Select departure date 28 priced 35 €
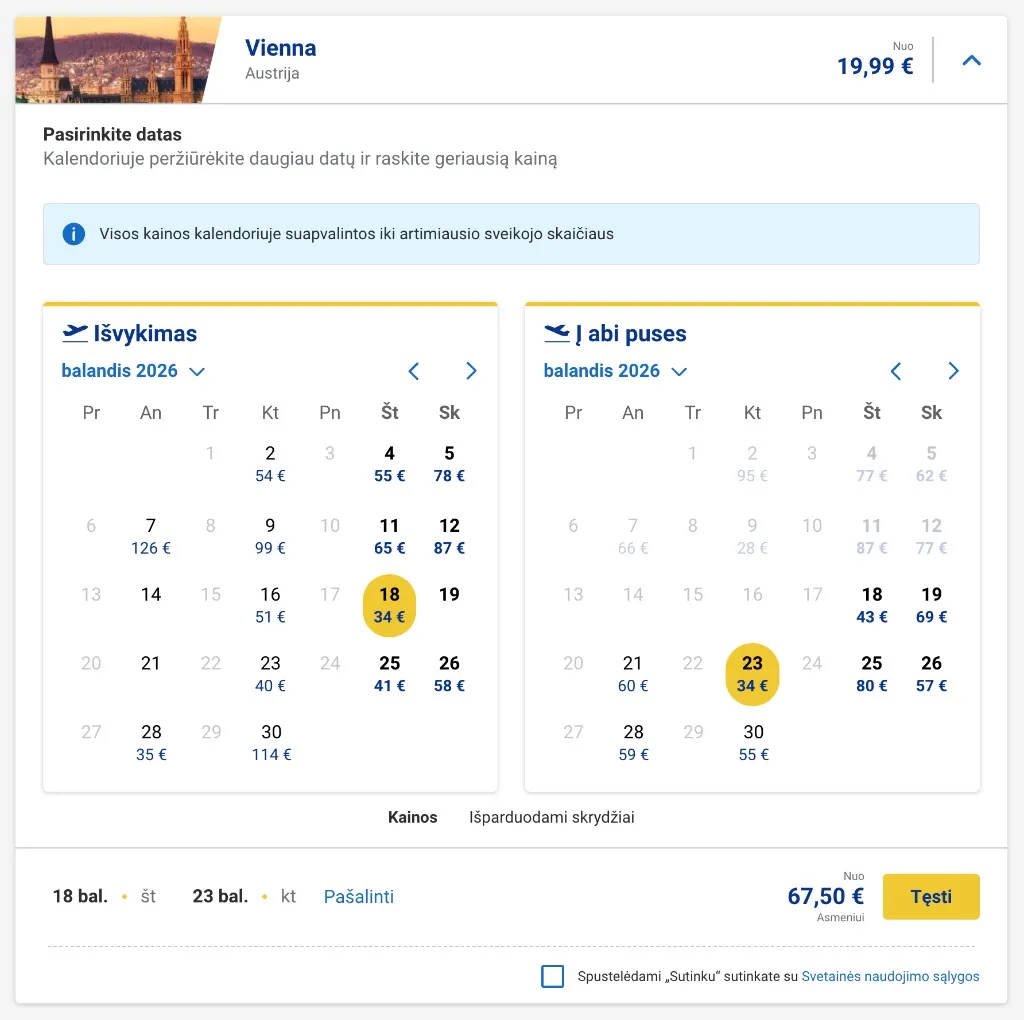1024x1020 pixels. [x=152, y=742]
